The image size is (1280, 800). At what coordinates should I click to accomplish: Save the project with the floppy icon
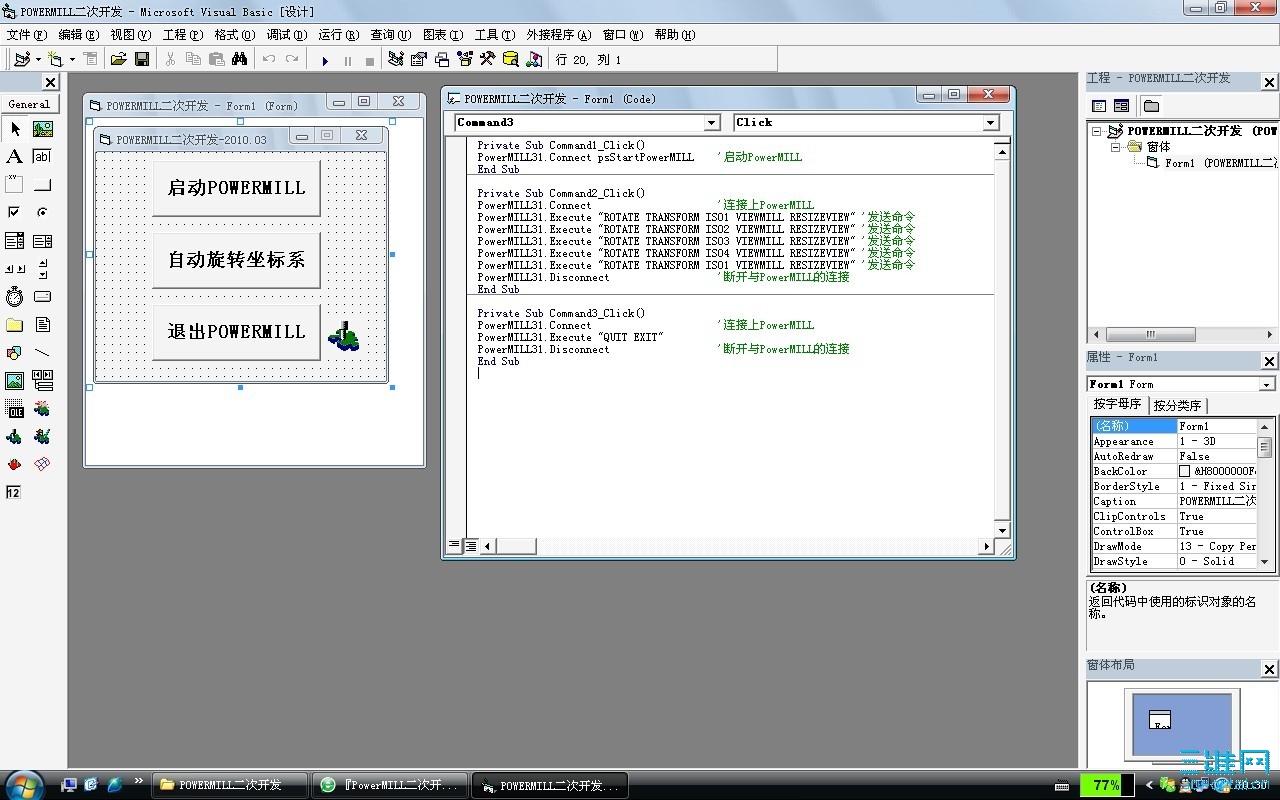pos(142,60)
